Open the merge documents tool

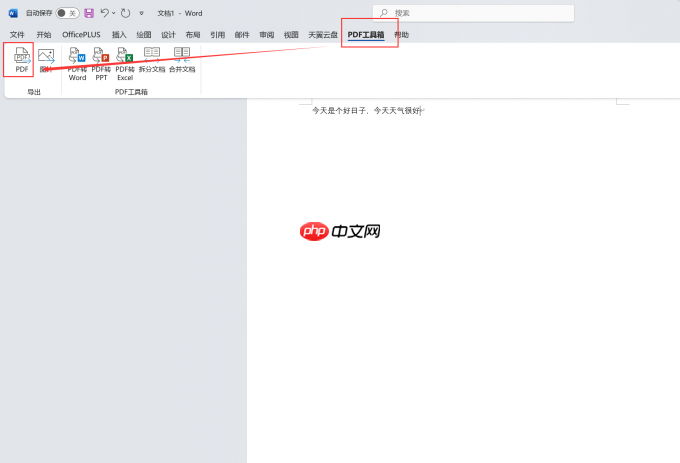pyautogui.click(x=182, y=60)
